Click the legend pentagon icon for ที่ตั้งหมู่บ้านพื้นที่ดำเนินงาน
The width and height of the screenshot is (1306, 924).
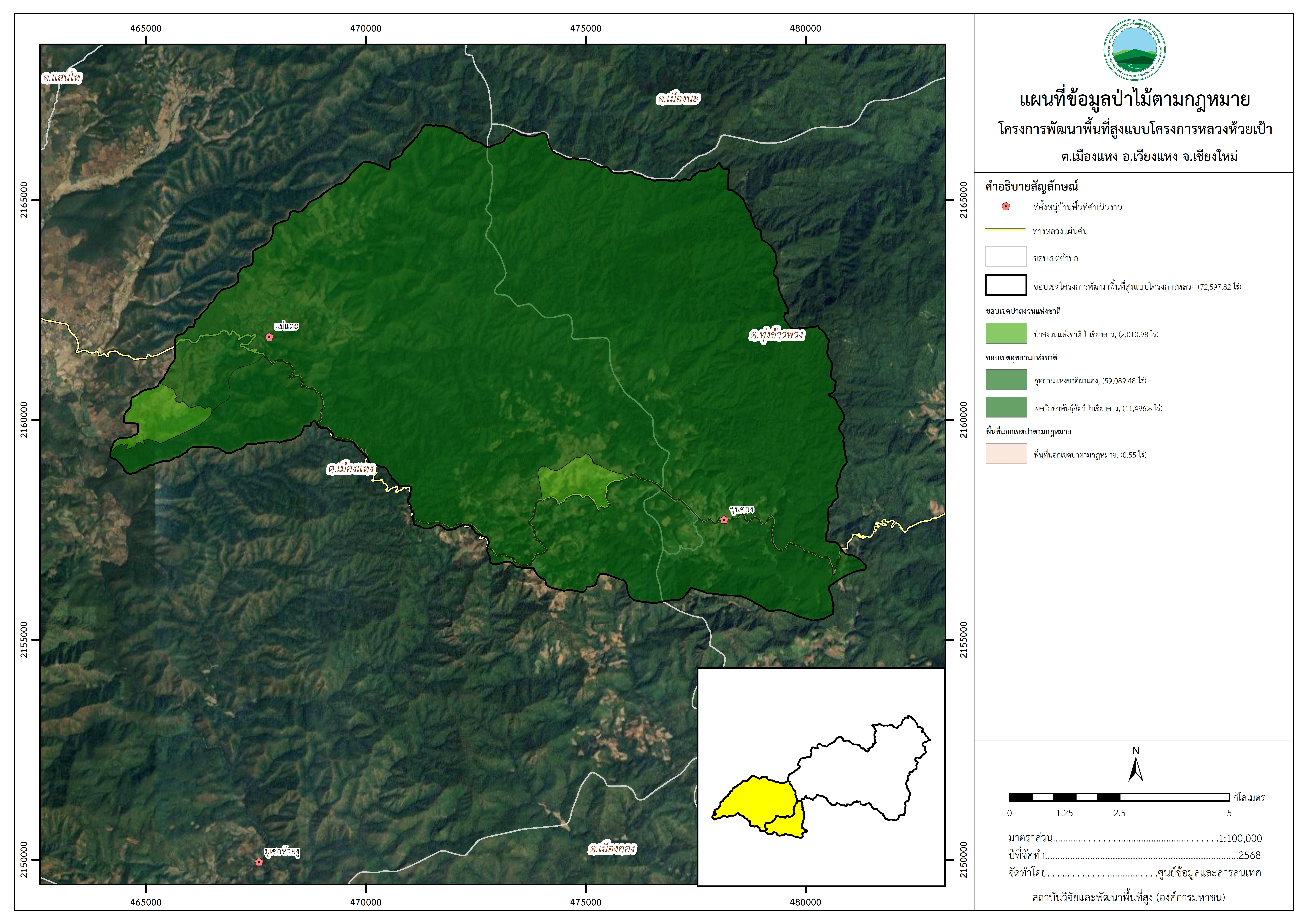click(x=1006, y=207)
